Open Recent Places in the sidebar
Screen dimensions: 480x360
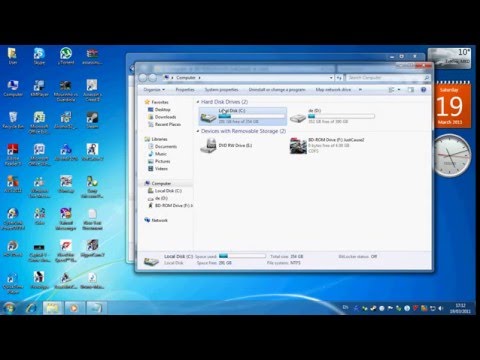(x=164, y=124)
